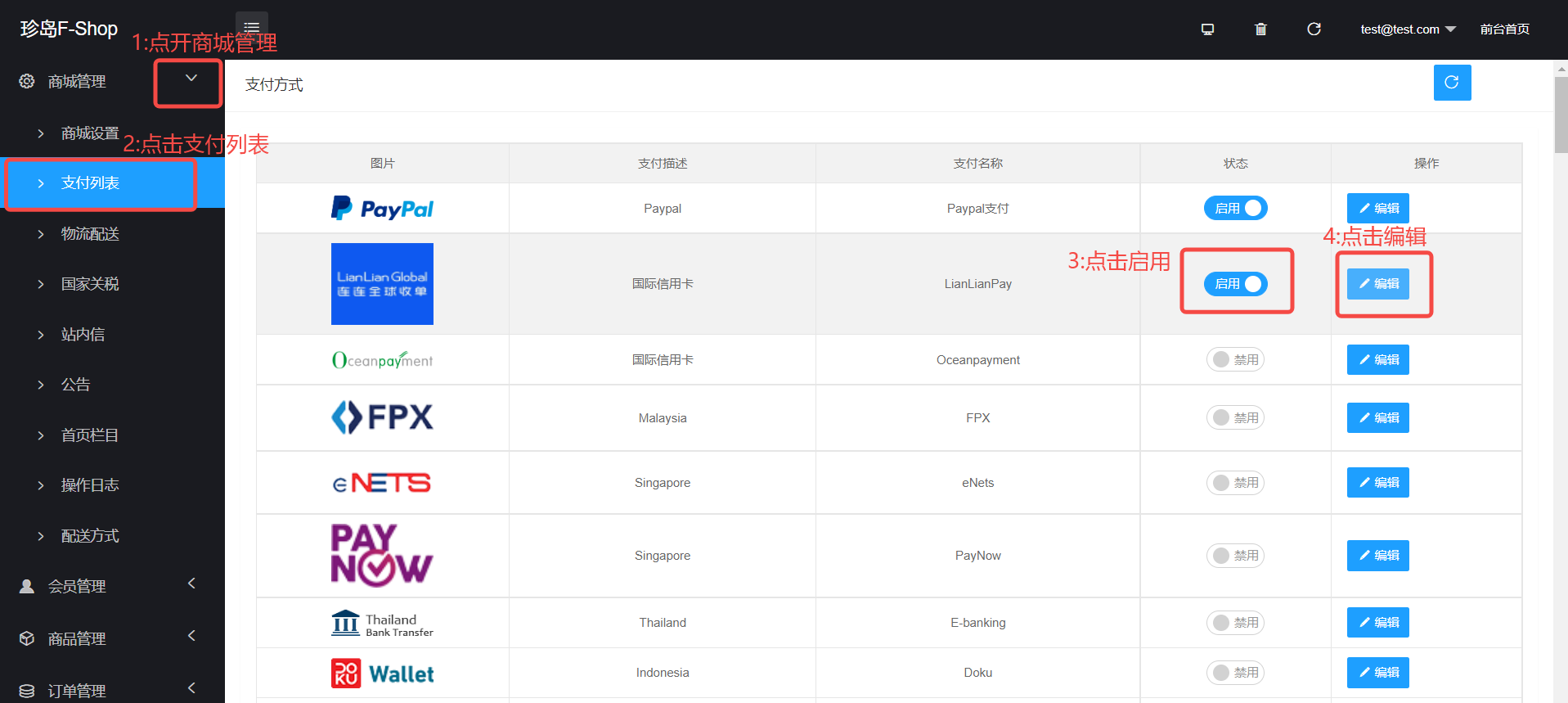Click the trash can icon in top bar
Image resolution: width=1568 pixels, height=703 pixels.
click(1260, 29)
